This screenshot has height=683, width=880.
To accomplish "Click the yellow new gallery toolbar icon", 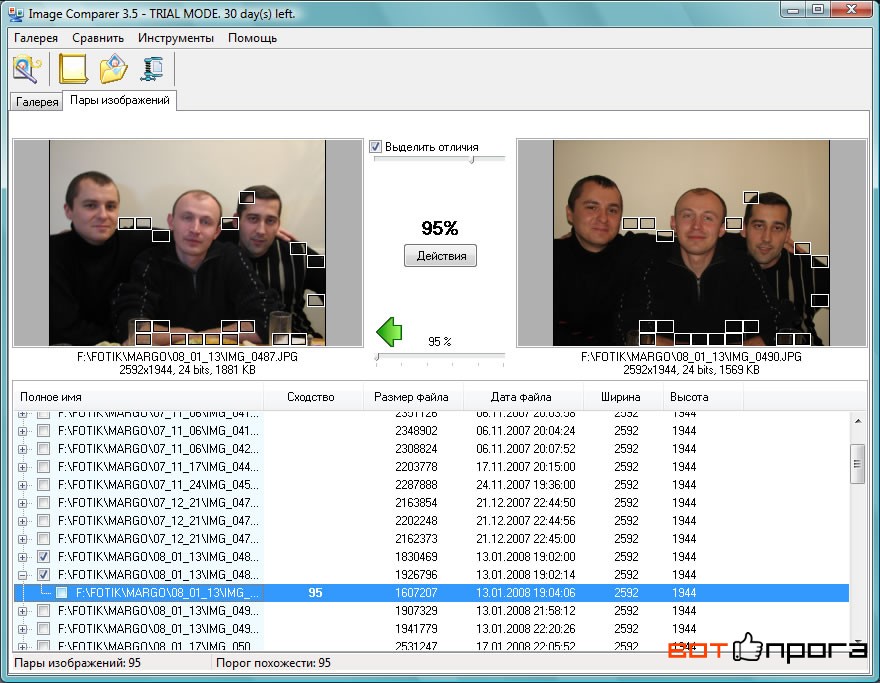I will (x=73, y=69).
